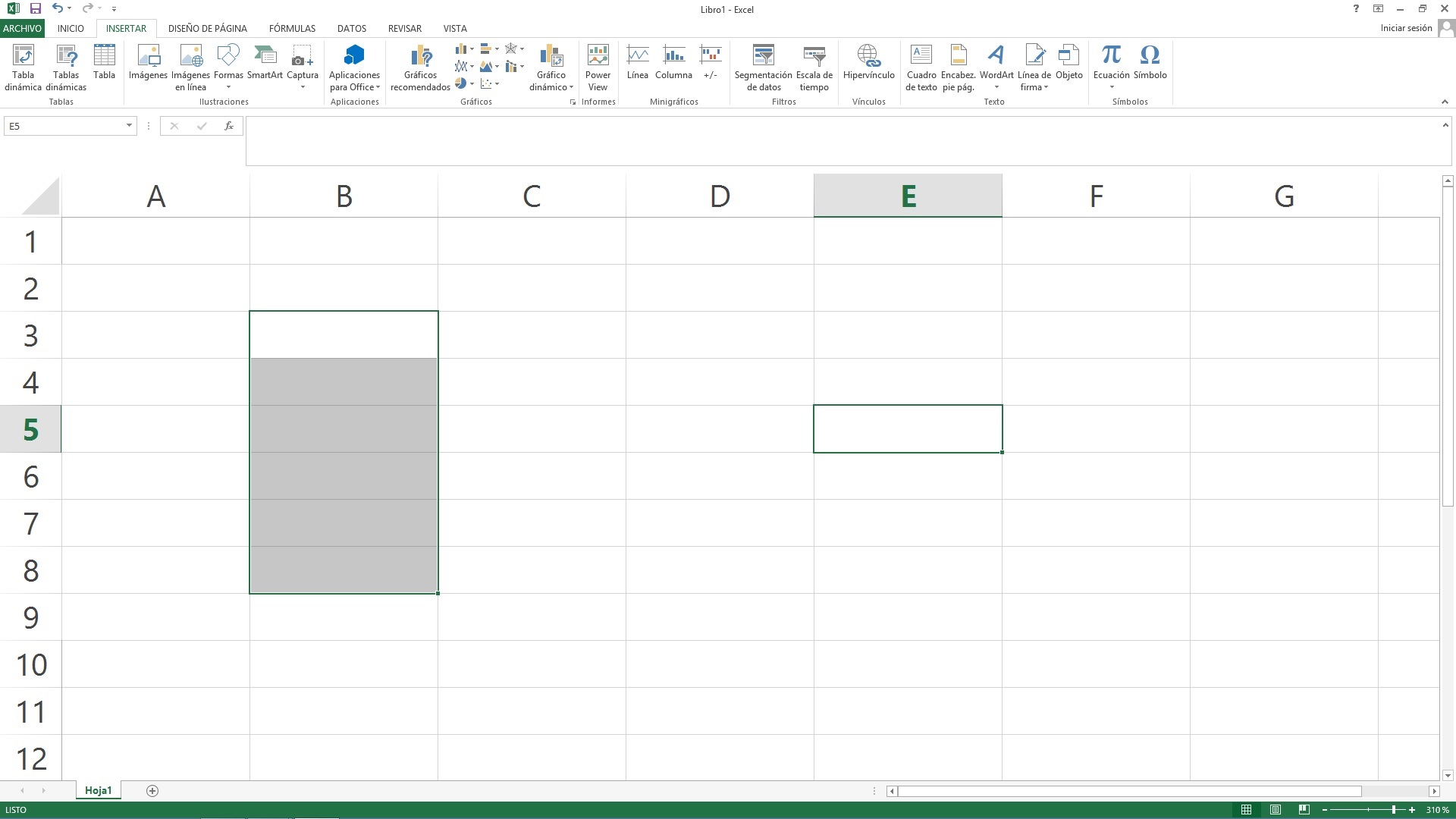Click Iniciar sesión link
This screenshot has height=819, width=1456.
(1406, 28)
